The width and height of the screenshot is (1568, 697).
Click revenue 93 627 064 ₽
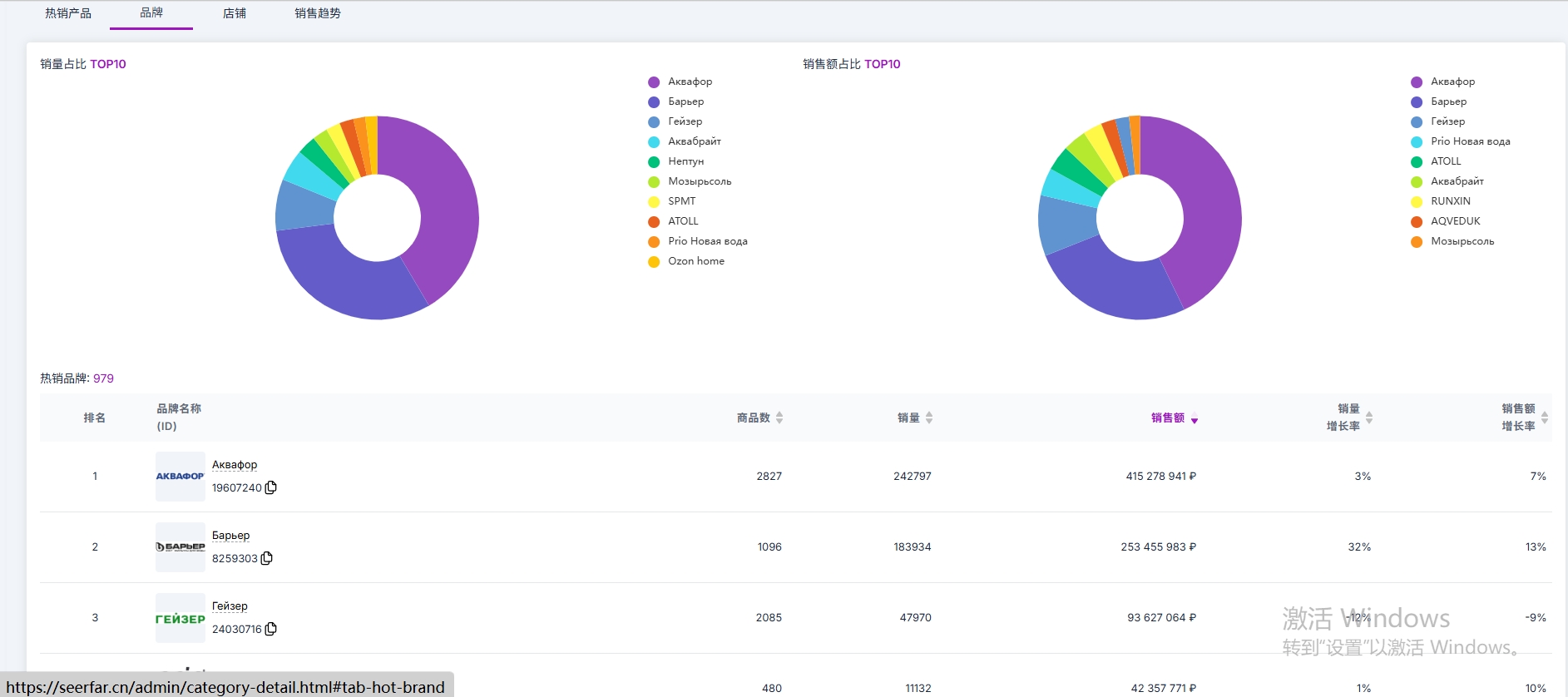pos(1162,618)
